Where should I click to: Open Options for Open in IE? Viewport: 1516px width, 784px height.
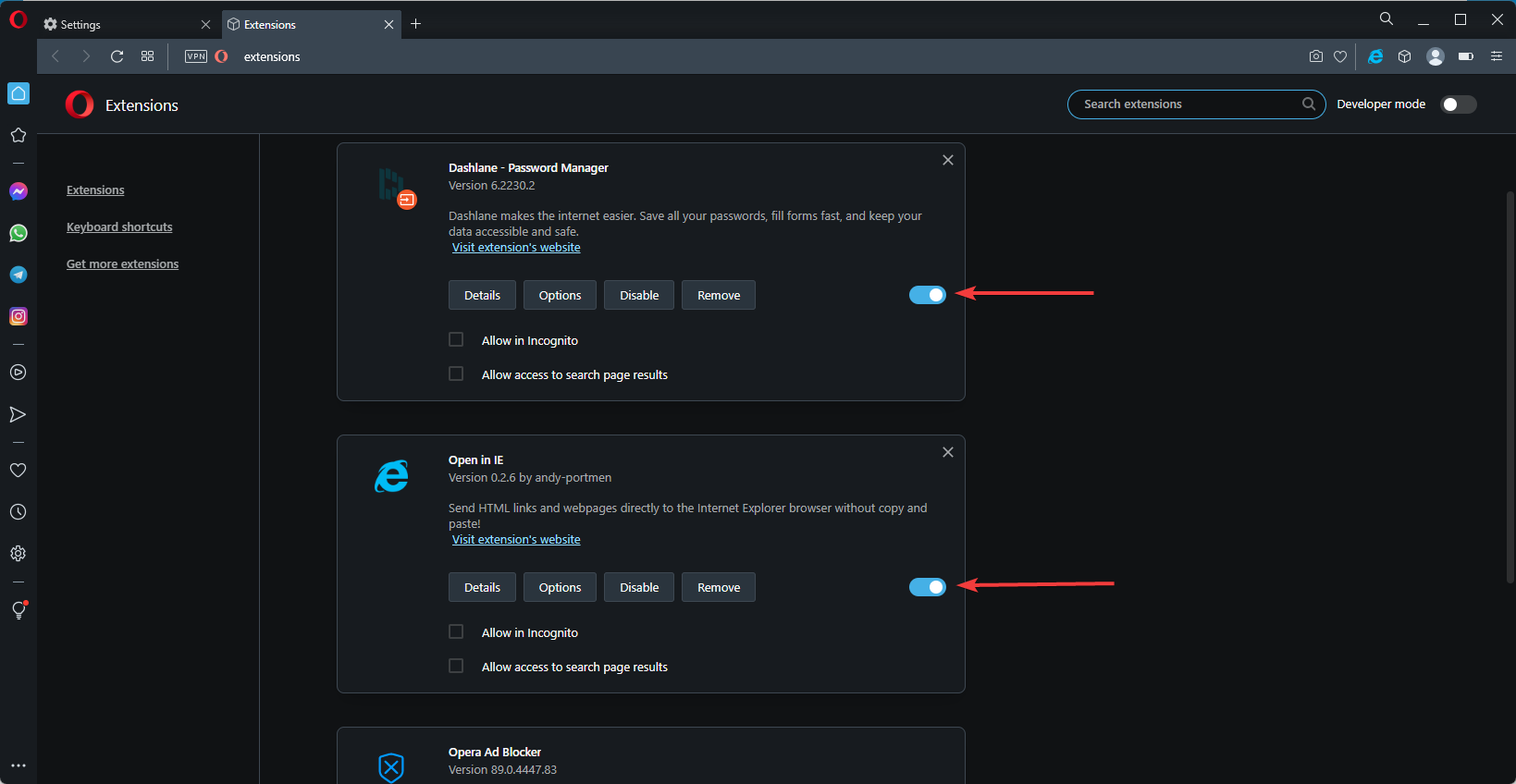tap(561, 587)
